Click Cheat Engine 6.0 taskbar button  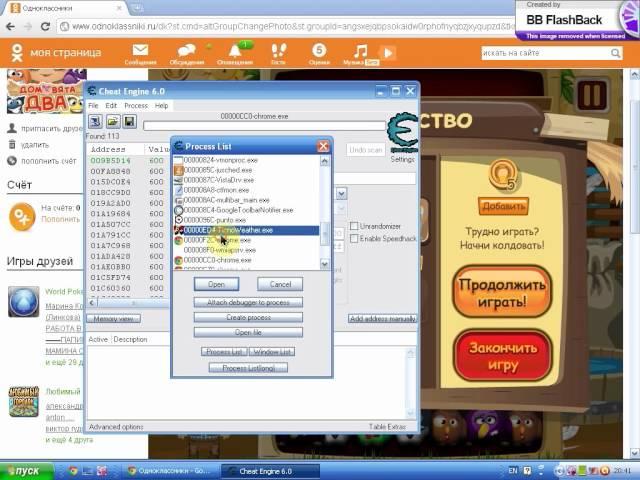270,471
